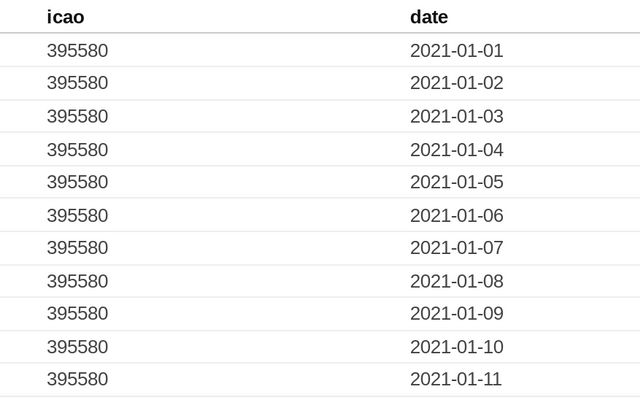Select the 2021-01-08 date cell

click(456, 281)
